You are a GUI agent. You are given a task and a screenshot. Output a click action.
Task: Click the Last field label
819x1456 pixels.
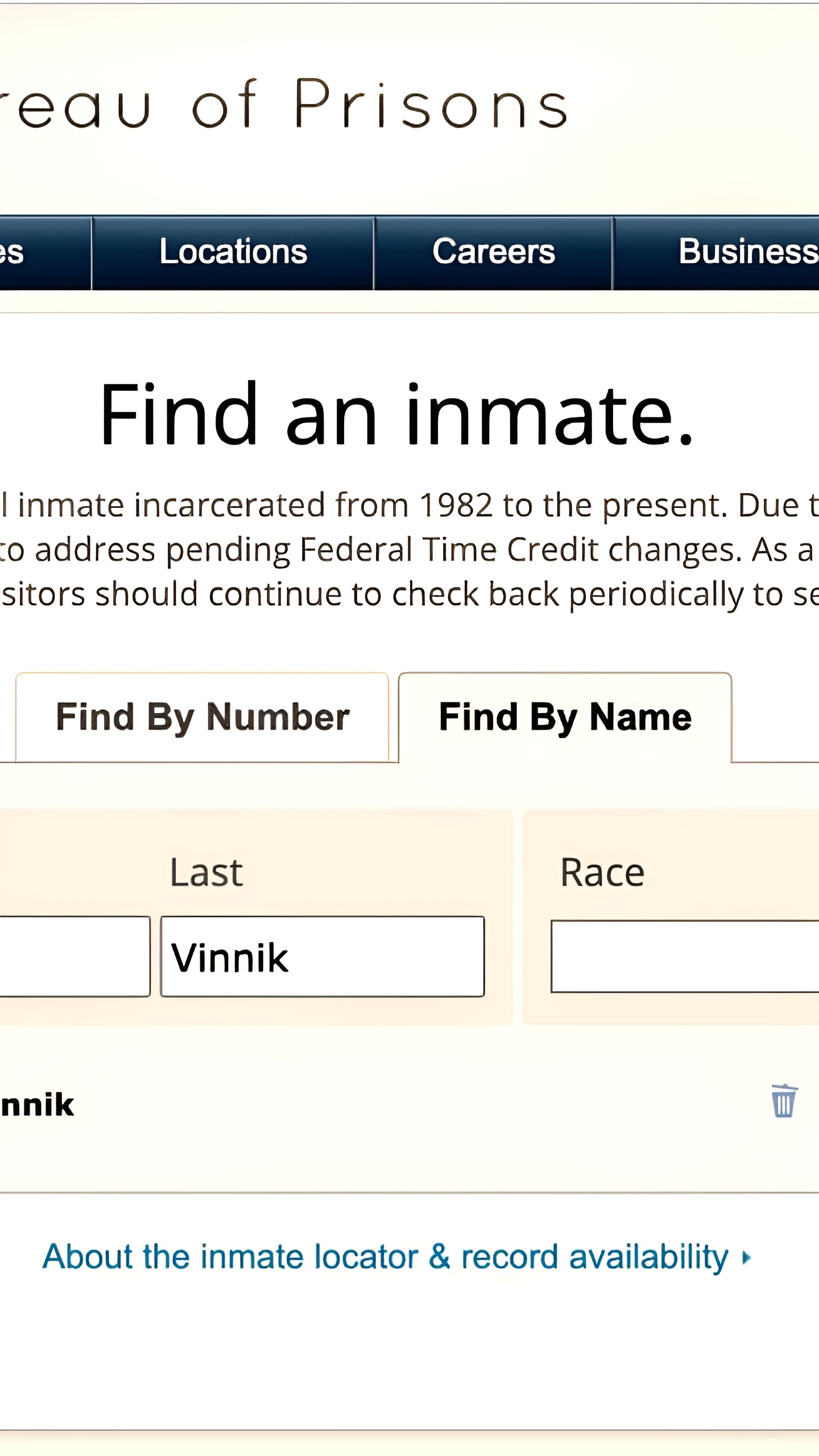(x=206, y=872)
